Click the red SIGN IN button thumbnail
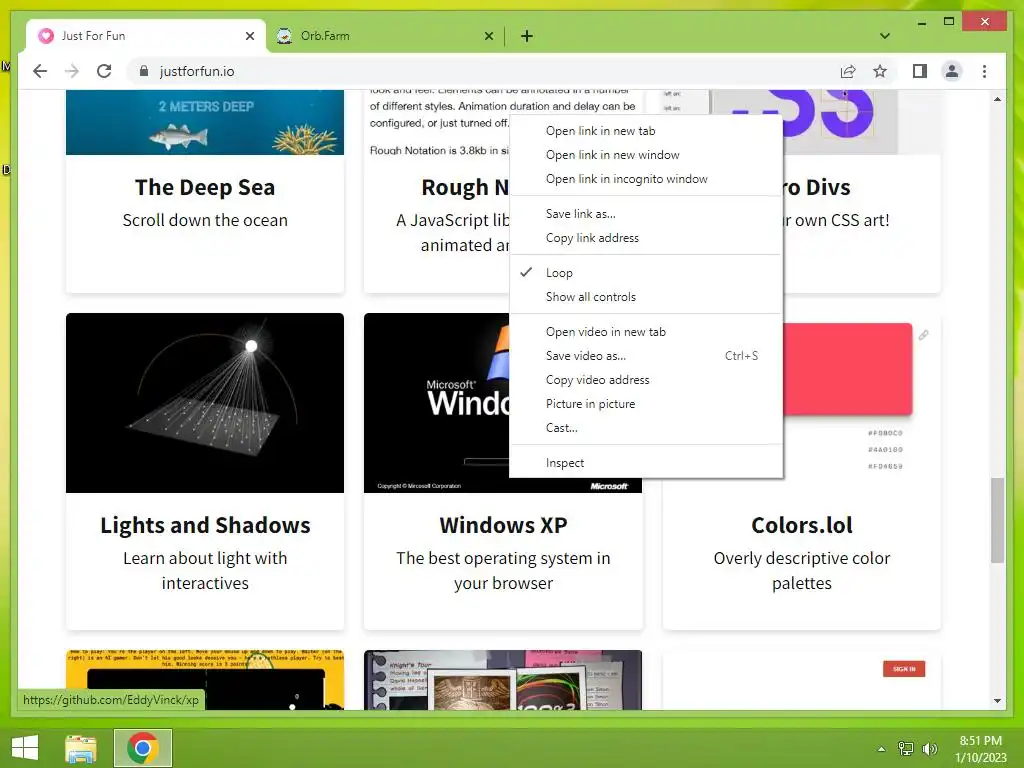 [904, 669]
